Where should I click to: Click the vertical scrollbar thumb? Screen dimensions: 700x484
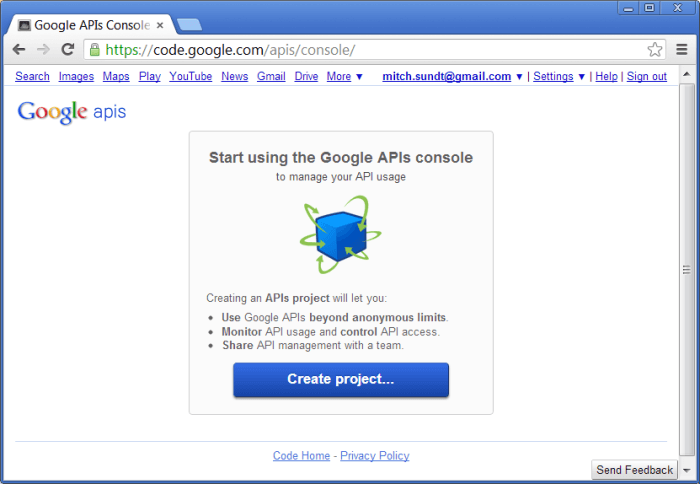[x=686, y=269]
